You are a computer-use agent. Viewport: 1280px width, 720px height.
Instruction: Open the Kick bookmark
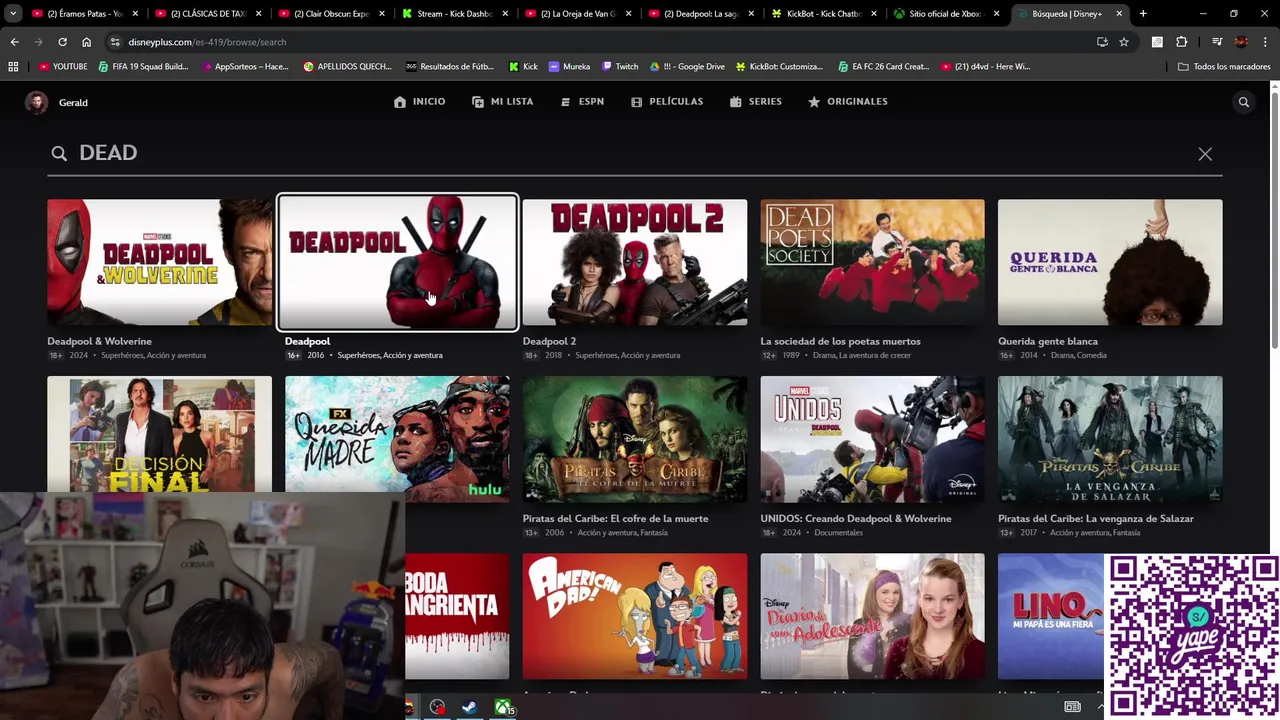pyautogui.click(x=523, y=66)
